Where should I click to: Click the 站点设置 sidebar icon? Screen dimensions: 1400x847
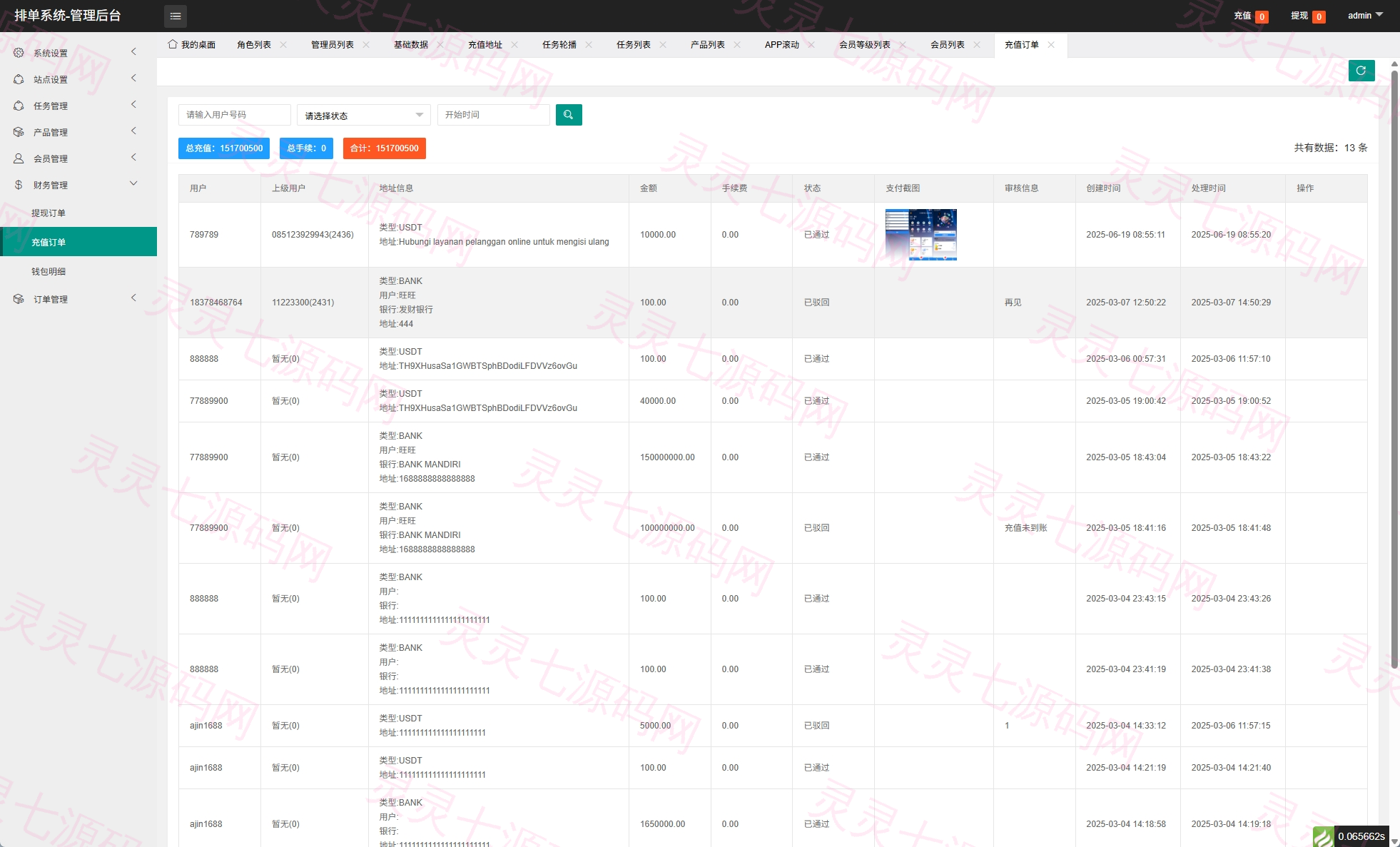19,79
